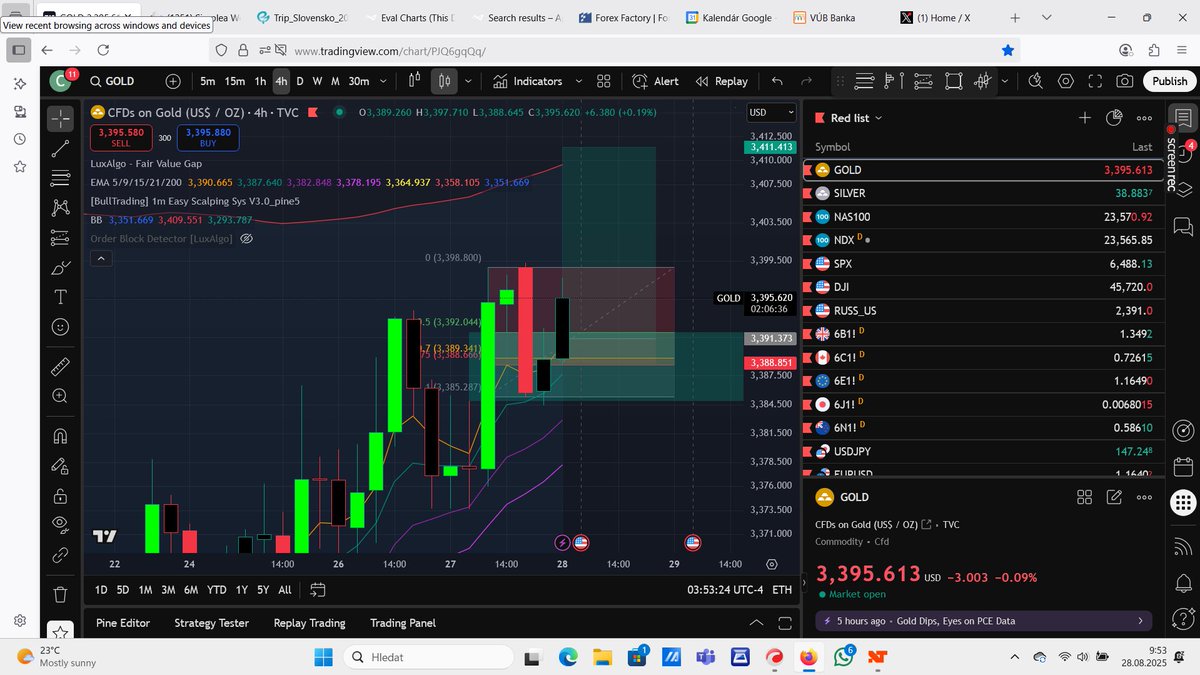Image resolution: width=1200 pixels, height=675 pixels.
Task: Select the 1Y date range
Action: pyautogui.click(x=241, y=590)
